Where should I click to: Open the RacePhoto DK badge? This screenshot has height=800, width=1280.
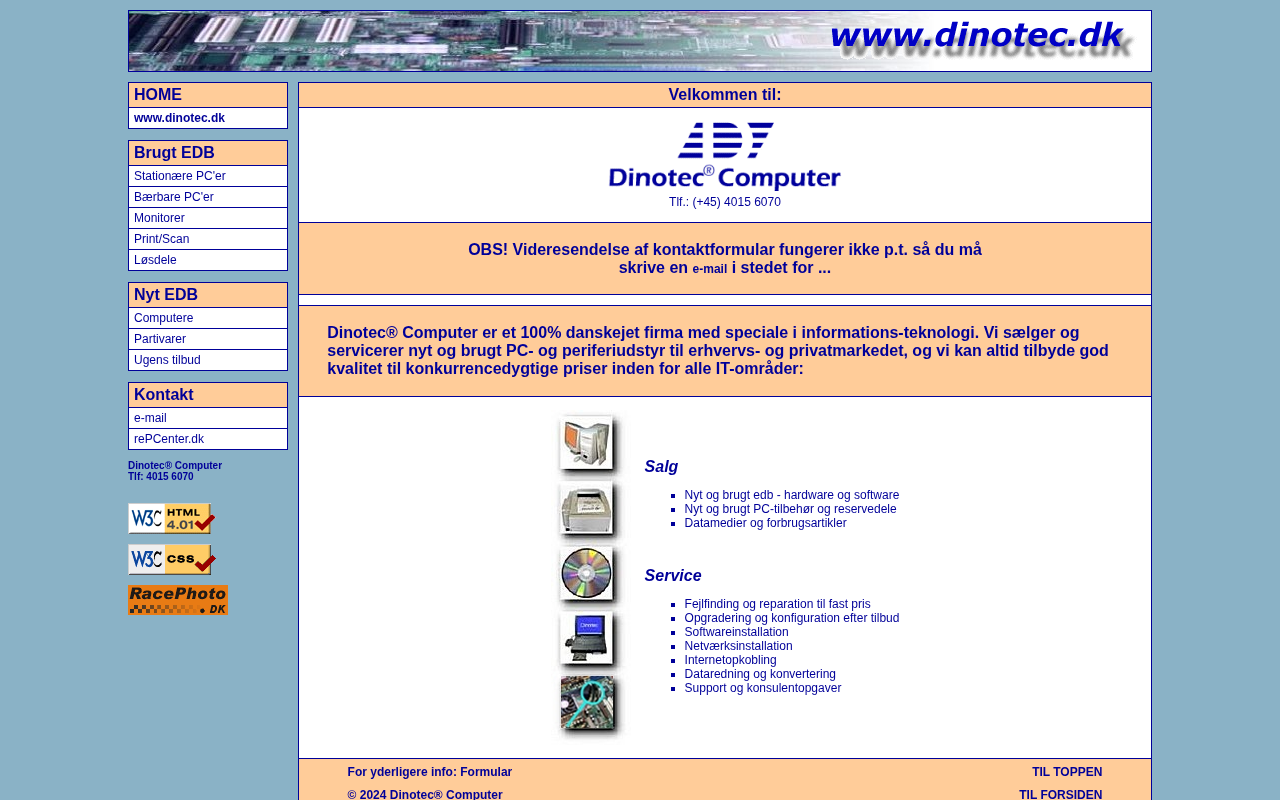point(178,600)
